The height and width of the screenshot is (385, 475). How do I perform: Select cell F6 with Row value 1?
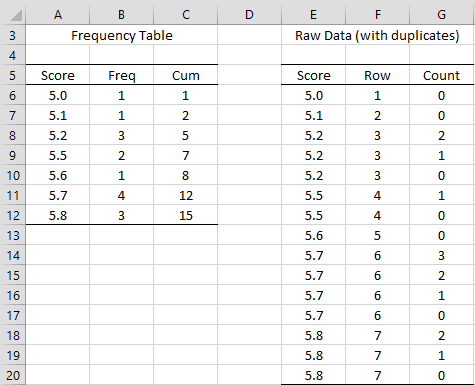coord(377,95)
